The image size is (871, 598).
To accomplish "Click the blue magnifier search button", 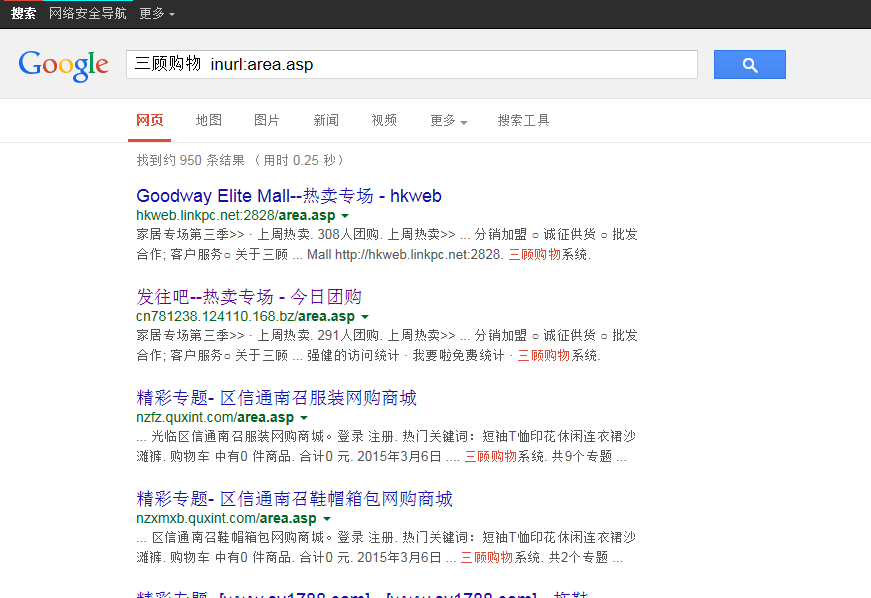I will 749,64.
